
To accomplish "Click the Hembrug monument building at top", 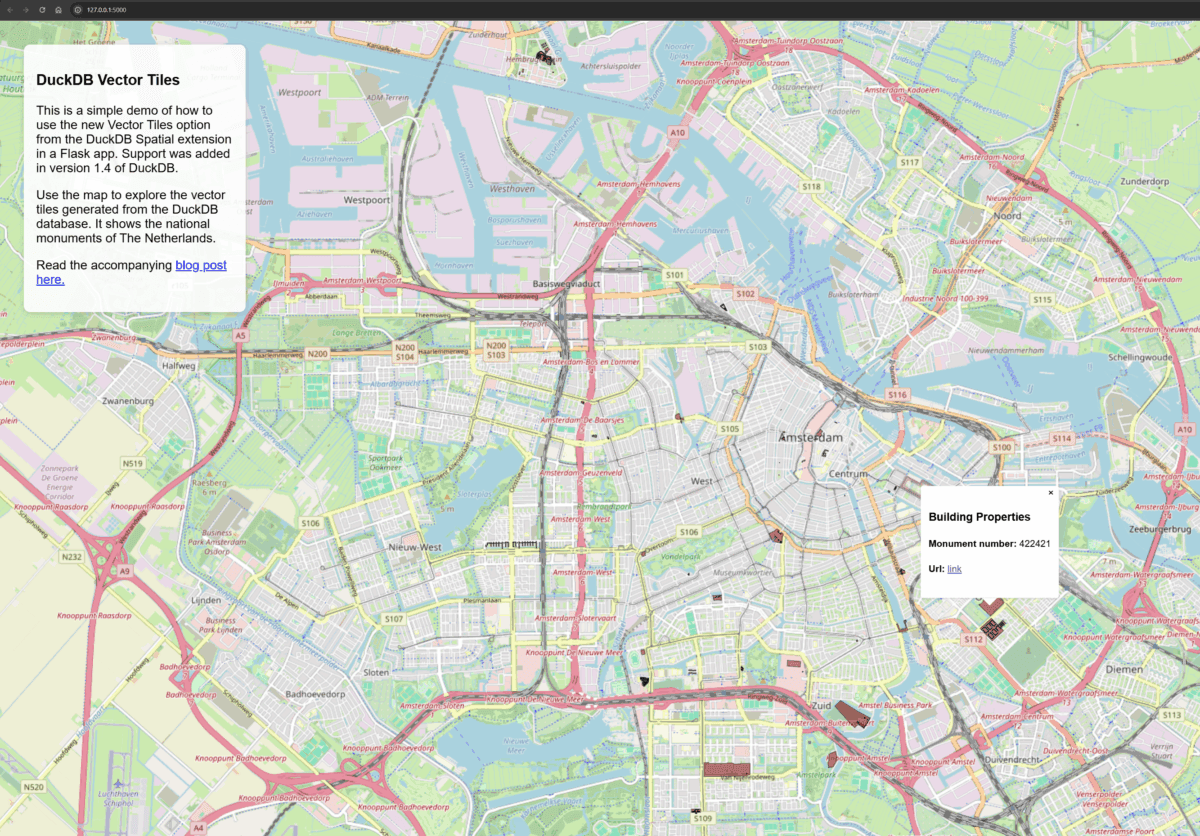I will click(x=545, y=57).
